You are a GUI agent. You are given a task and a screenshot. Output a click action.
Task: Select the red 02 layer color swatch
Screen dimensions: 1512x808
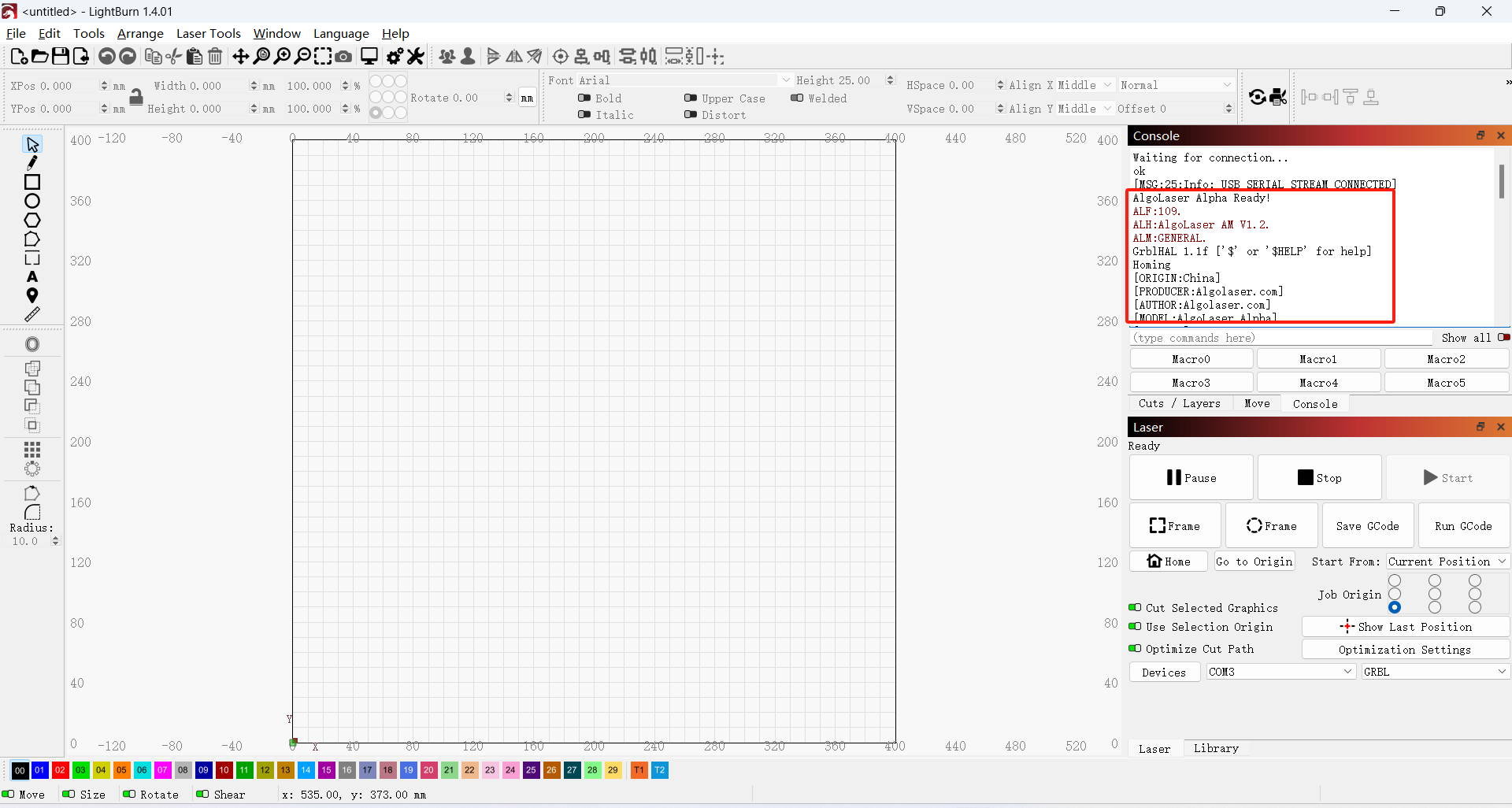pos(60,769)
